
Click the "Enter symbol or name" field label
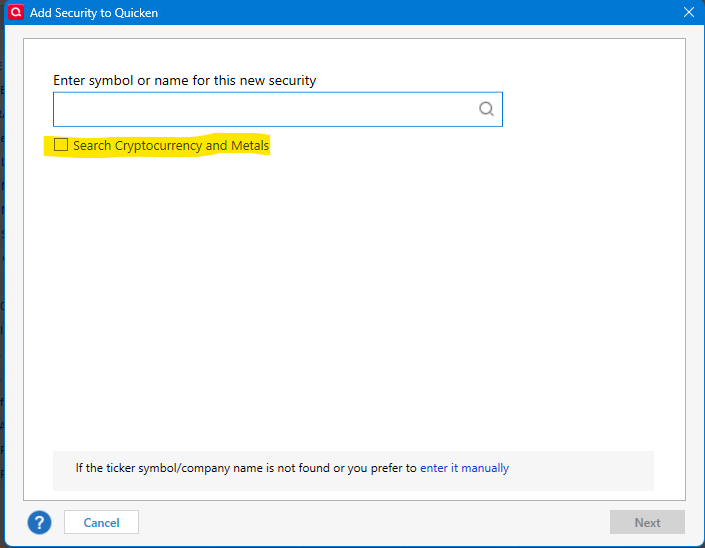(184, 80)
